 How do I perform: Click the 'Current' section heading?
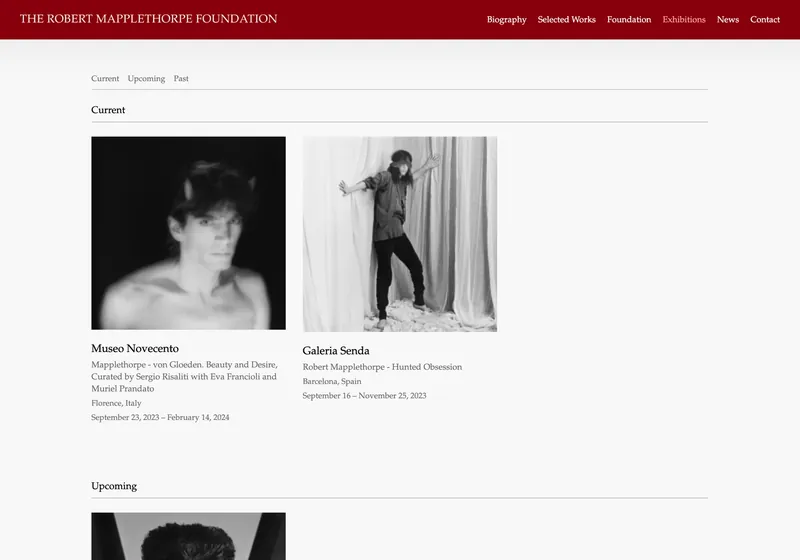(x=108, y=110)
